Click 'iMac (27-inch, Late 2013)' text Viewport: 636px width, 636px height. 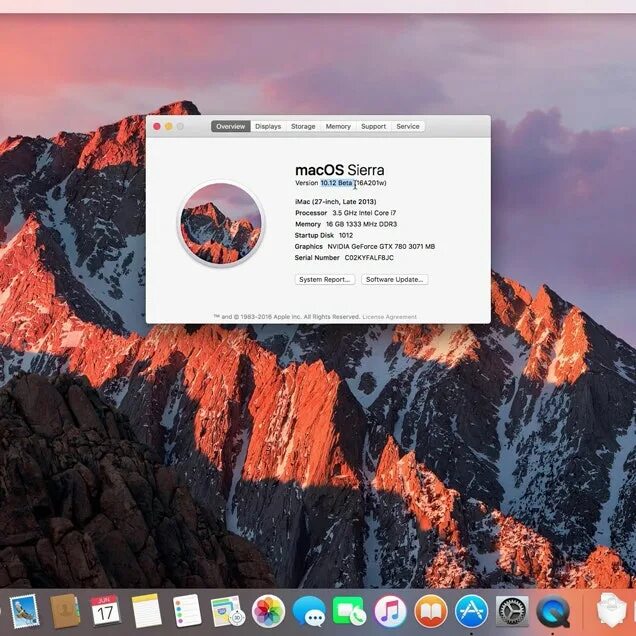tap(335, 202)
